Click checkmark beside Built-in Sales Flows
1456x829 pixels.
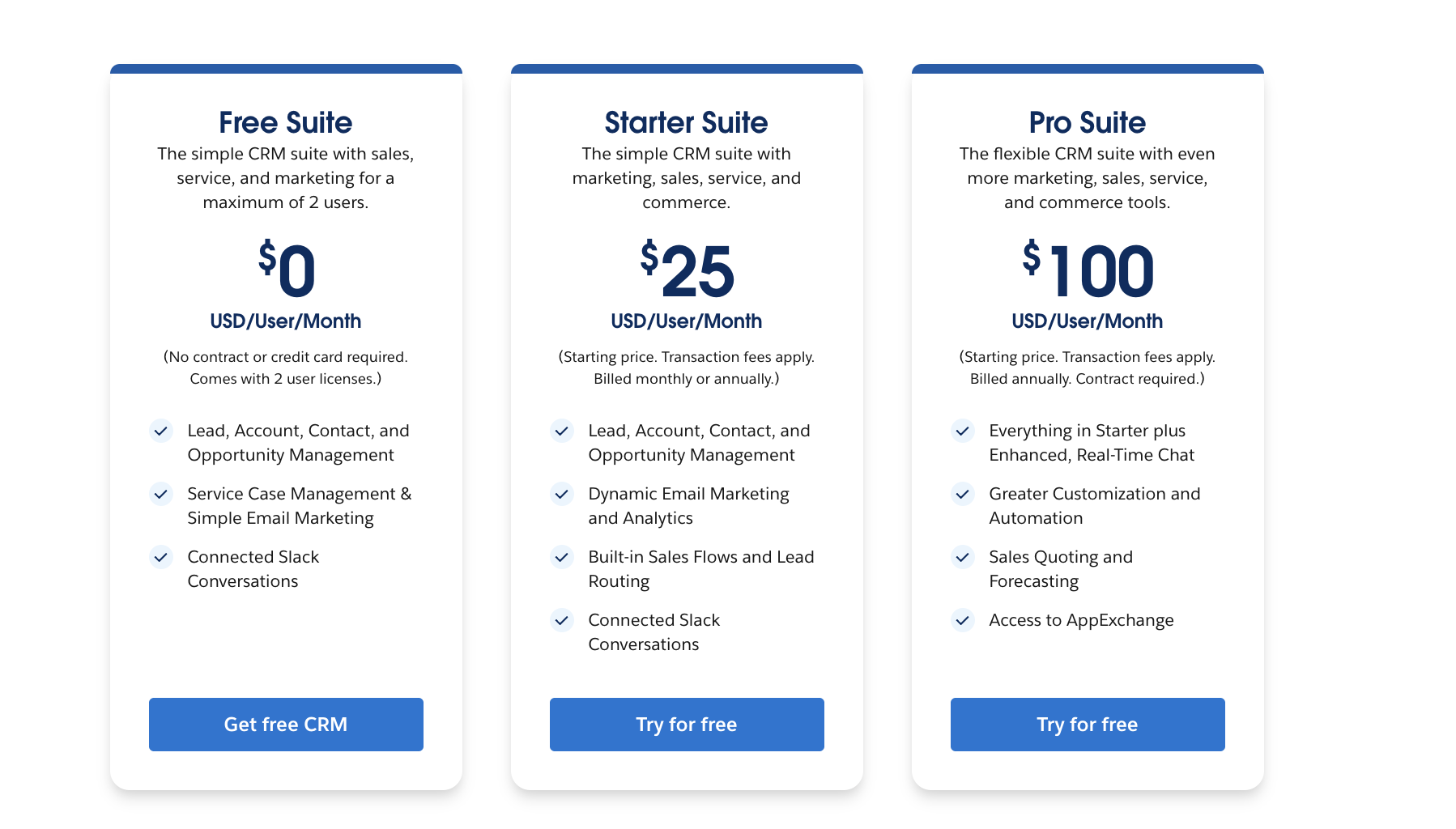tap(562, 557)
